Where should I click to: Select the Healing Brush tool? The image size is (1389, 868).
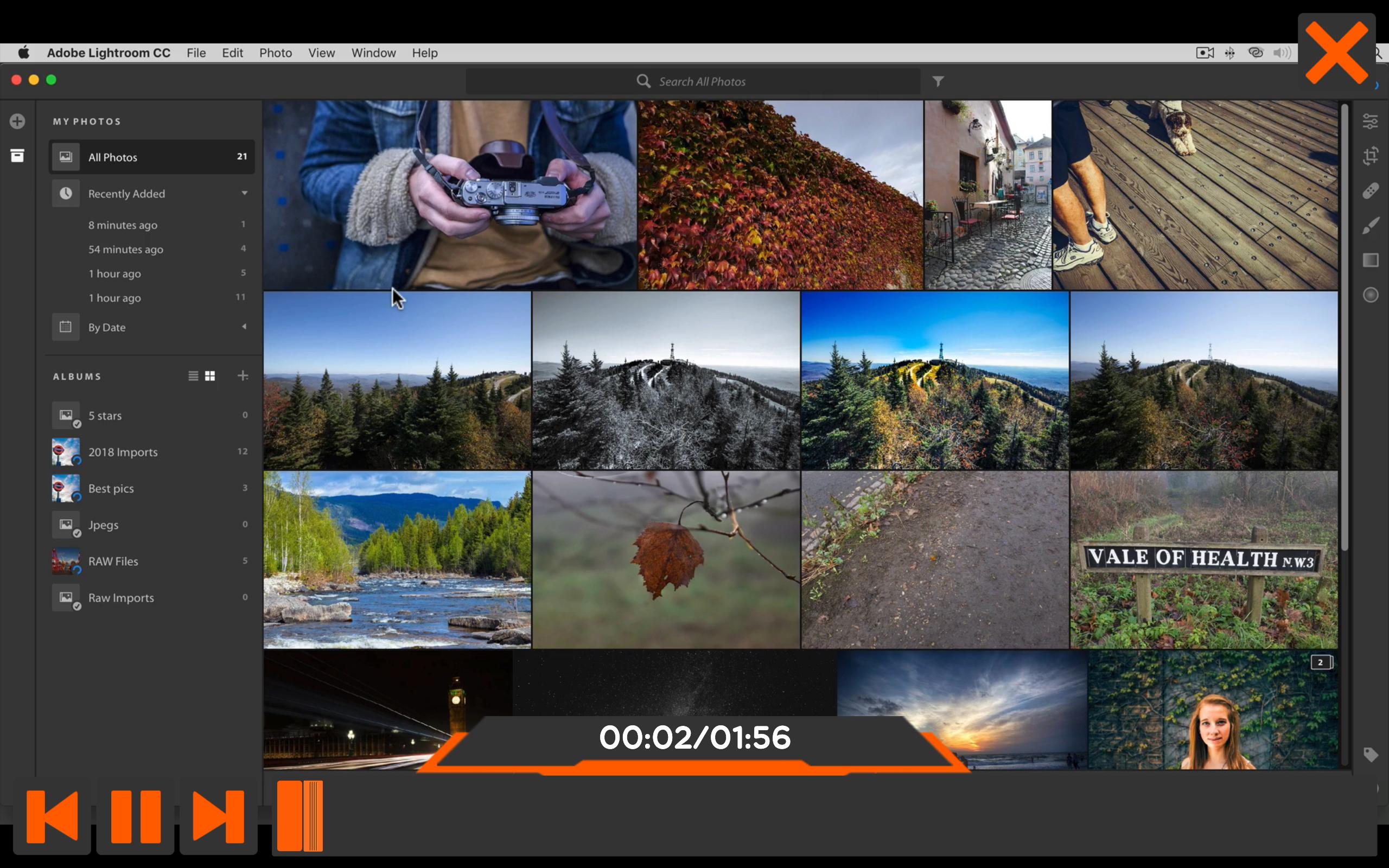point(1370,190)
